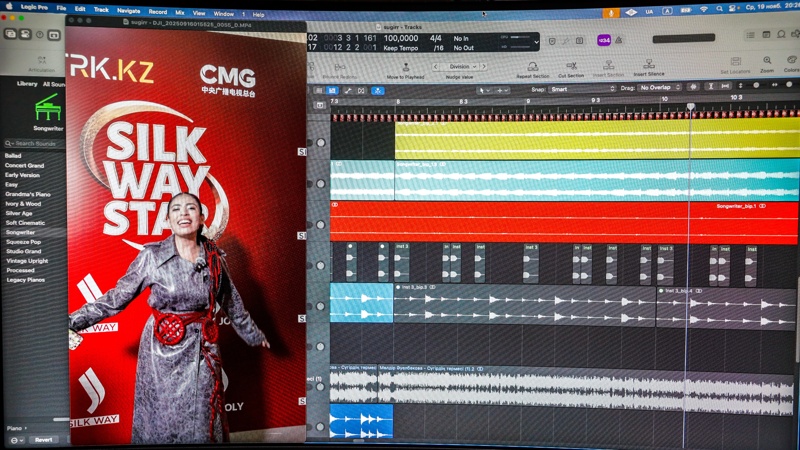Click the Revert button in Library
800x450 pixels.
click(43, 440)
